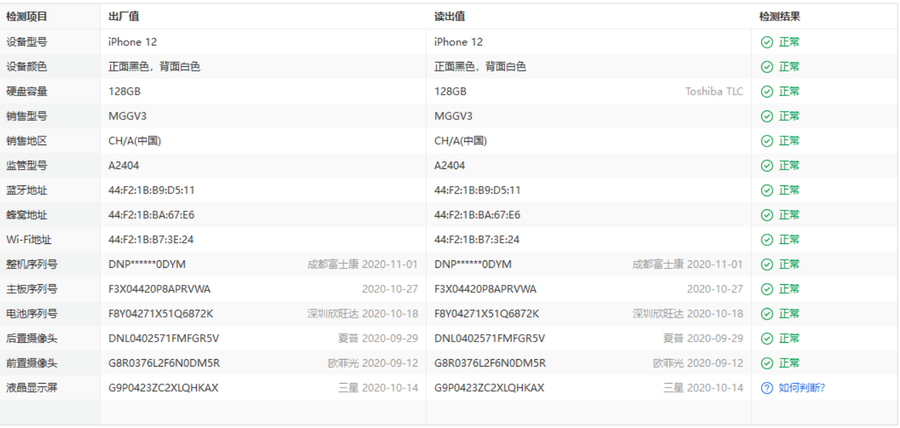The width and height of the screenshot is (900, 428).
Task: Click green check icon in 整机序列号 row
Action: (x=767, y=264)
